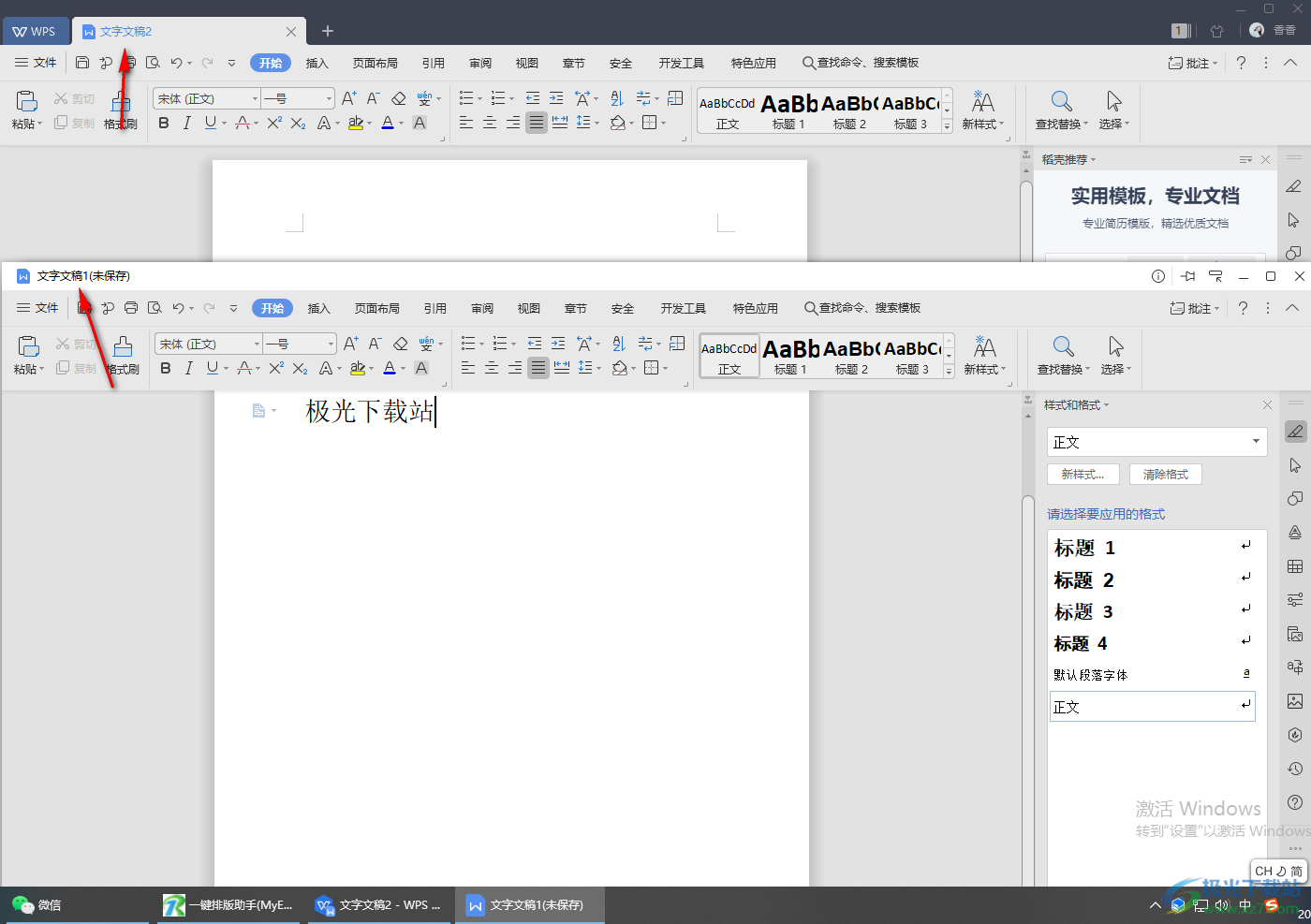Click 清除格式 button in styles panel
The width and height of the screenshot is (1311, 924).
(1166, 475)
